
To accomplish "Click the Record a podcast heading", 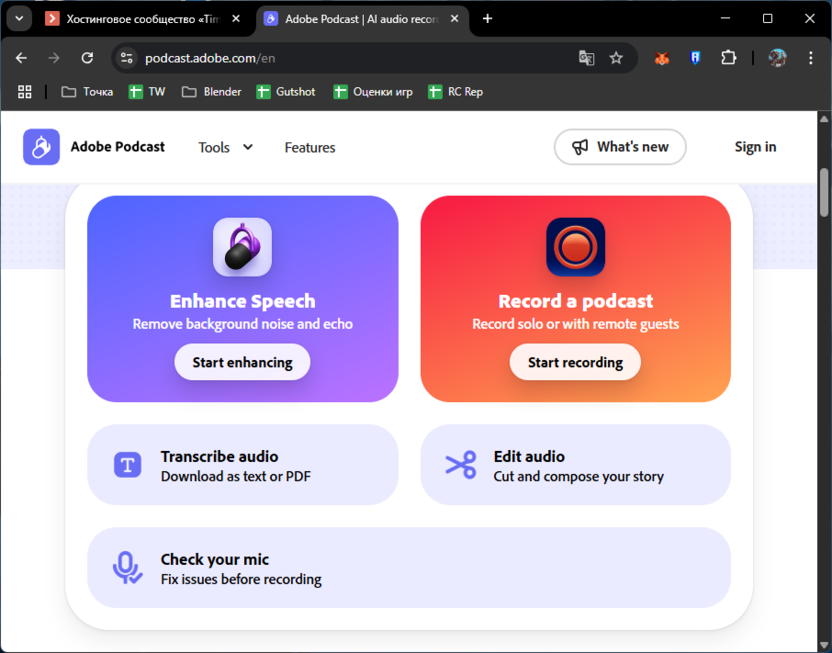I will pos(576,301).
